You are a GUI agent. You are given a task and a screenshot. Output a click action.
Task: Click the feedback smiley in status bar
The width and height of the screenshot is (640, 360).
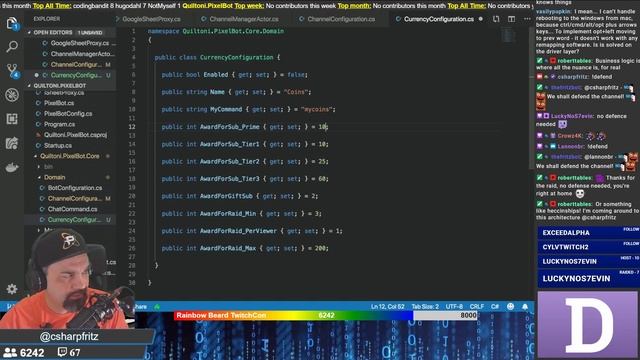coord(510,307)
